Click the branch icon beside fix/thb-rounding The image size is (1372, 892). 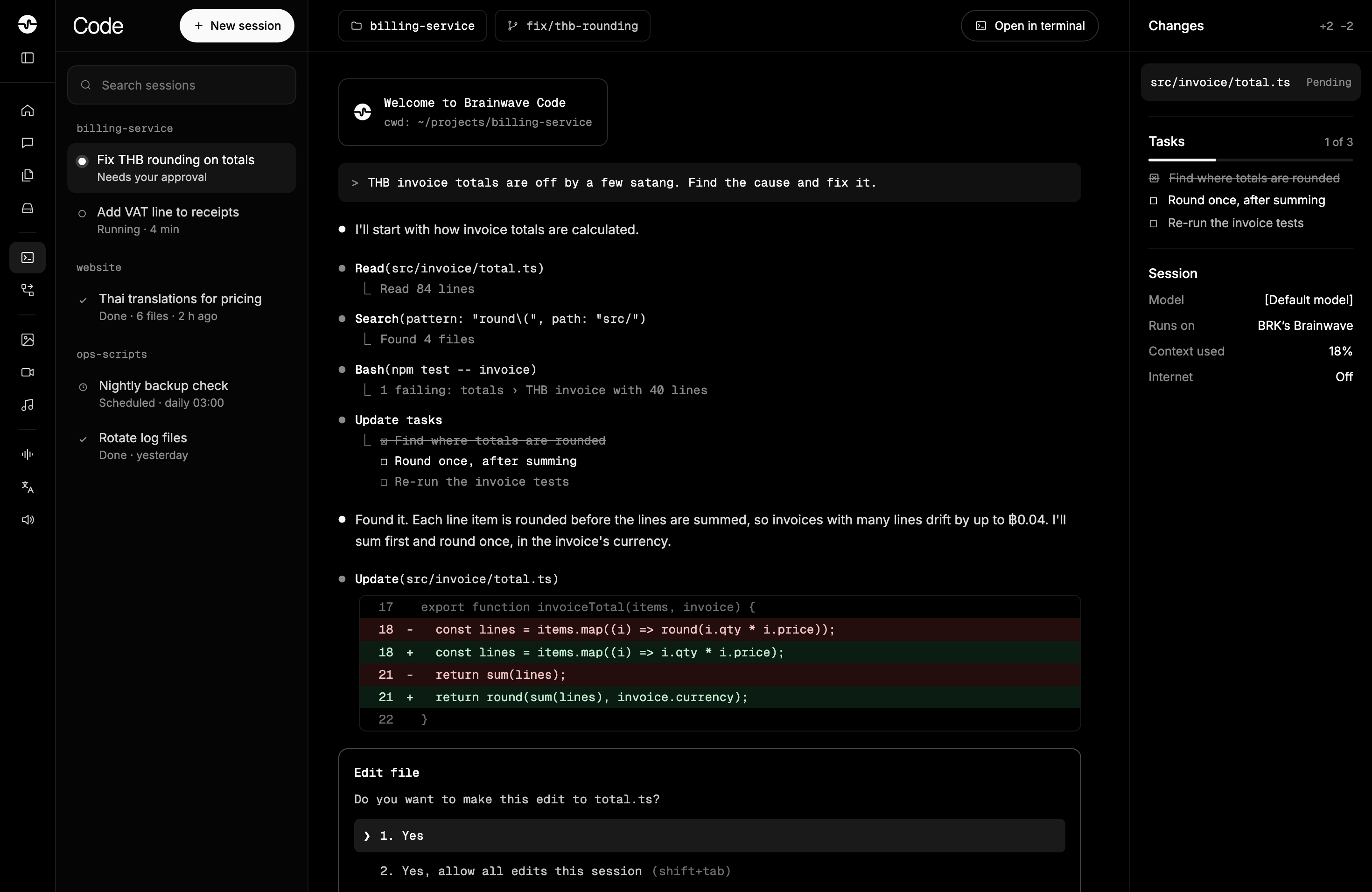512,26
